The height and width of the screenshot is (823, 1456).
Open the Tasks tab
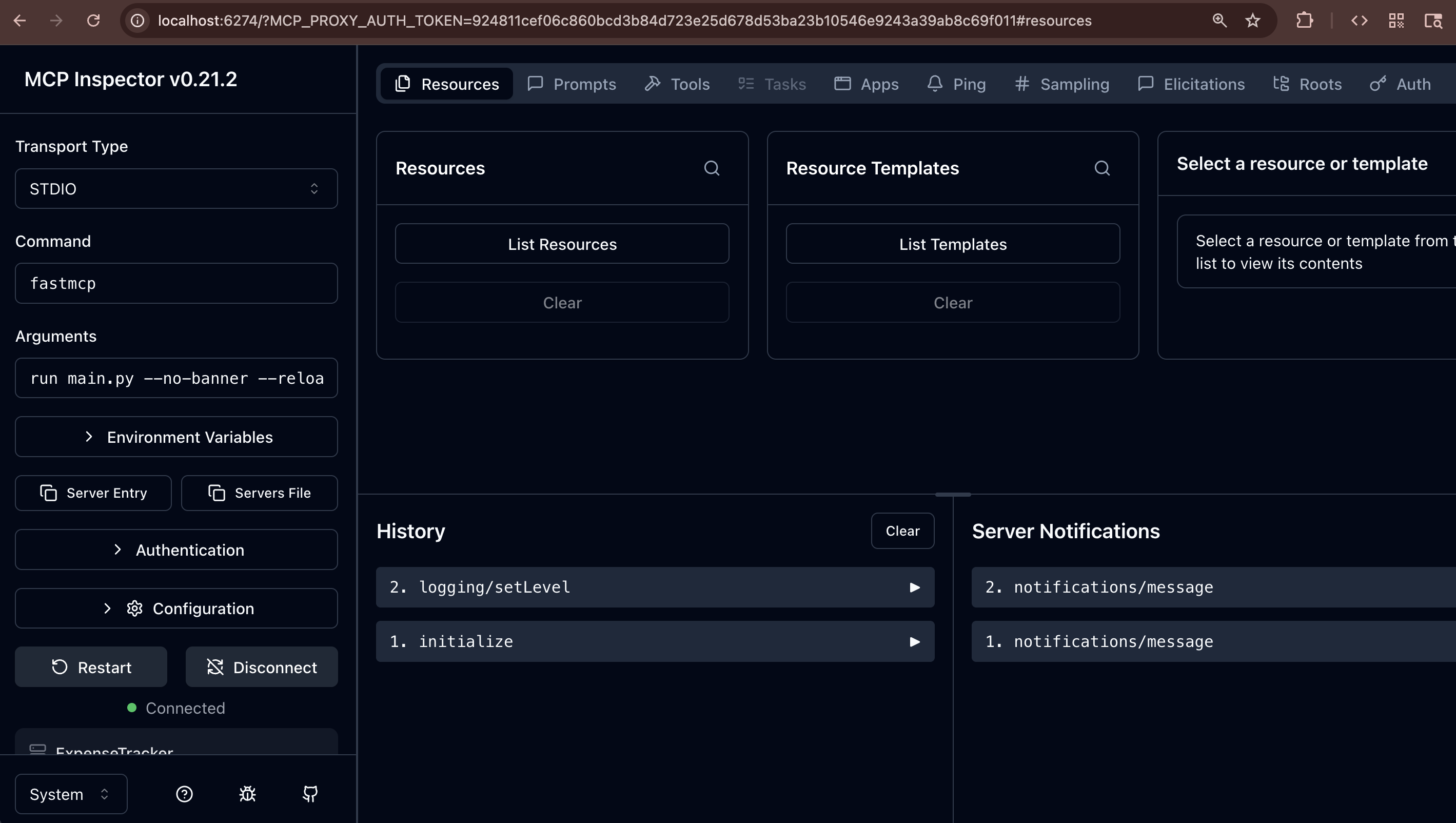[x=772, y=84]
